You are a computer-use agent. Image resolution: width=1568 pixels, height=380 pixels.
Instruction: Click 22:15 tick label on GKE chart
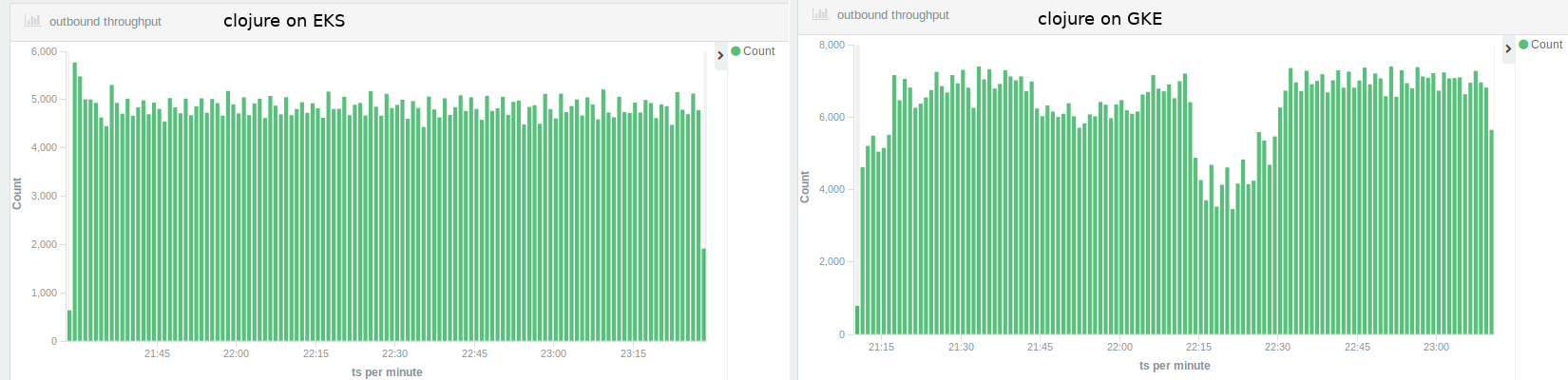click(x=1198, y=347)
